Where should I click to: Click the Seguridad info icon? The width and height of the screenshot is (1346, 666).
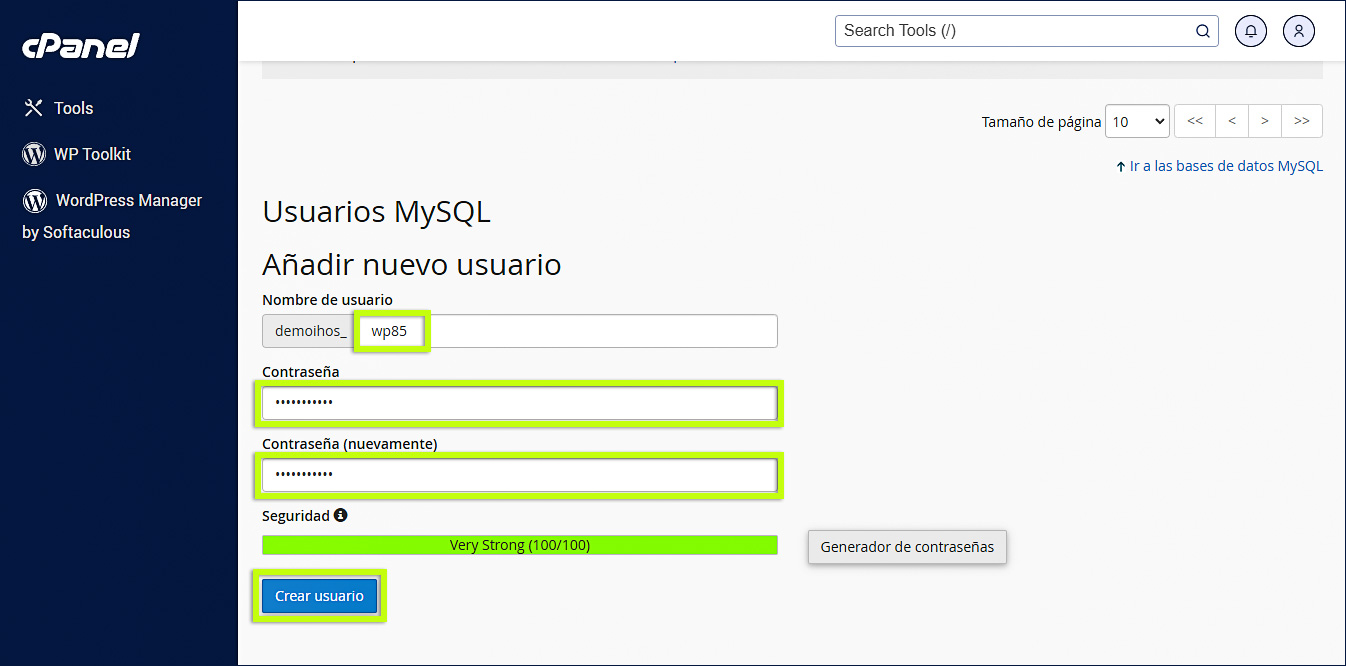click(x=340, y=515)
